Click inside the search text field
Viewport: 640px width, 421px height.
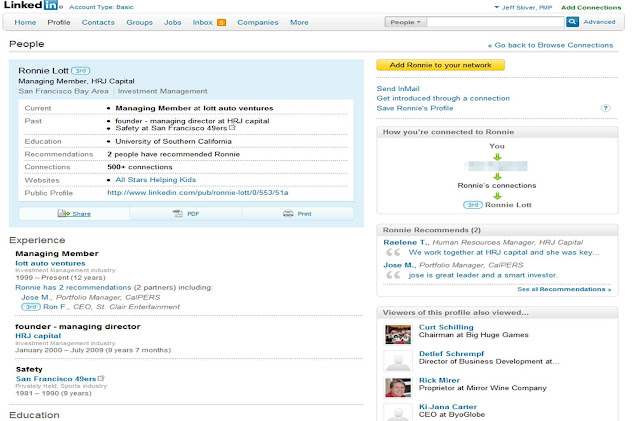(496, 22)
